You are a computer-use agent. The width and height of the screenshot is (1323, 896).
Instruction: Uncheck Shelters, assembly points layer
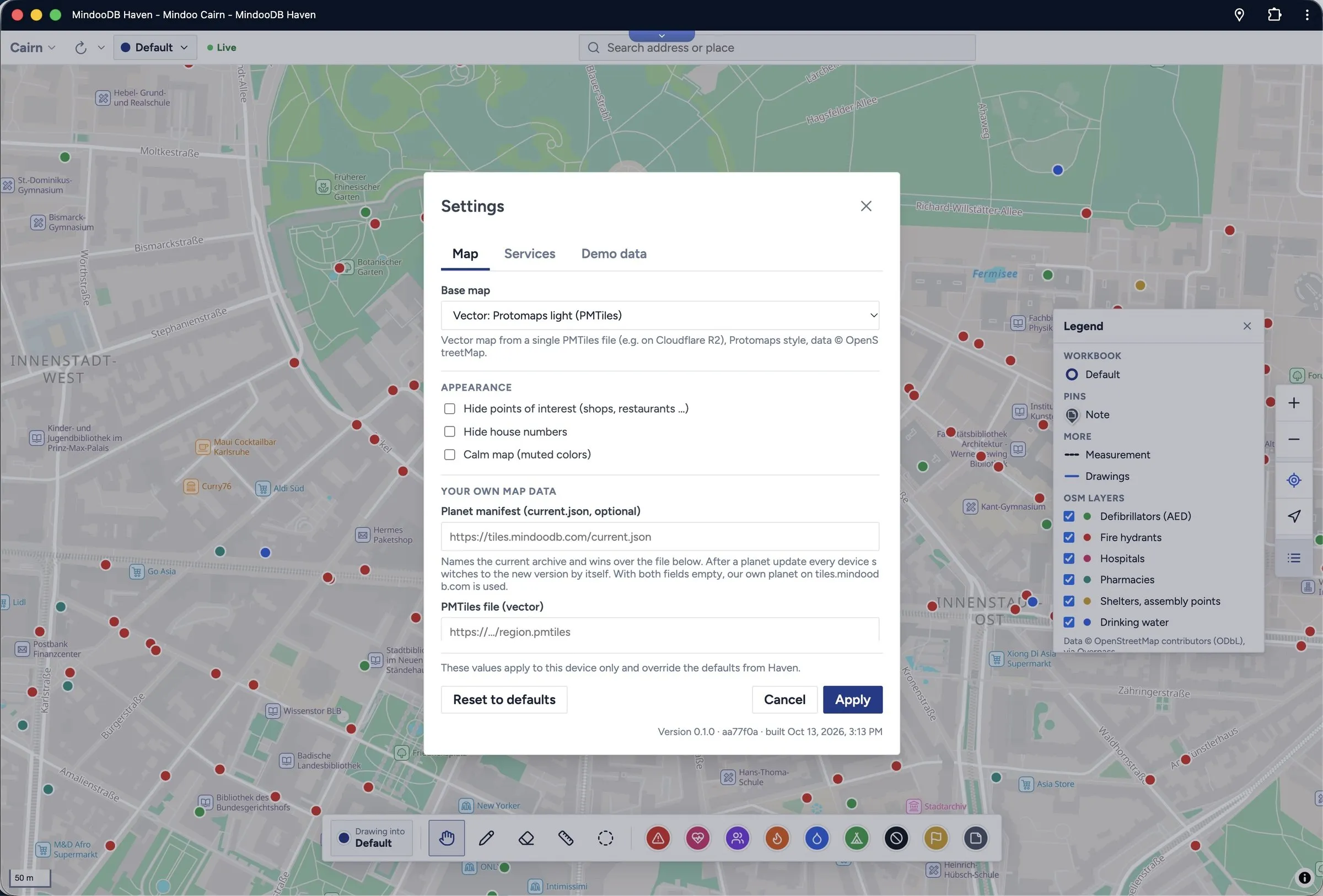(x=1068, y=601)
